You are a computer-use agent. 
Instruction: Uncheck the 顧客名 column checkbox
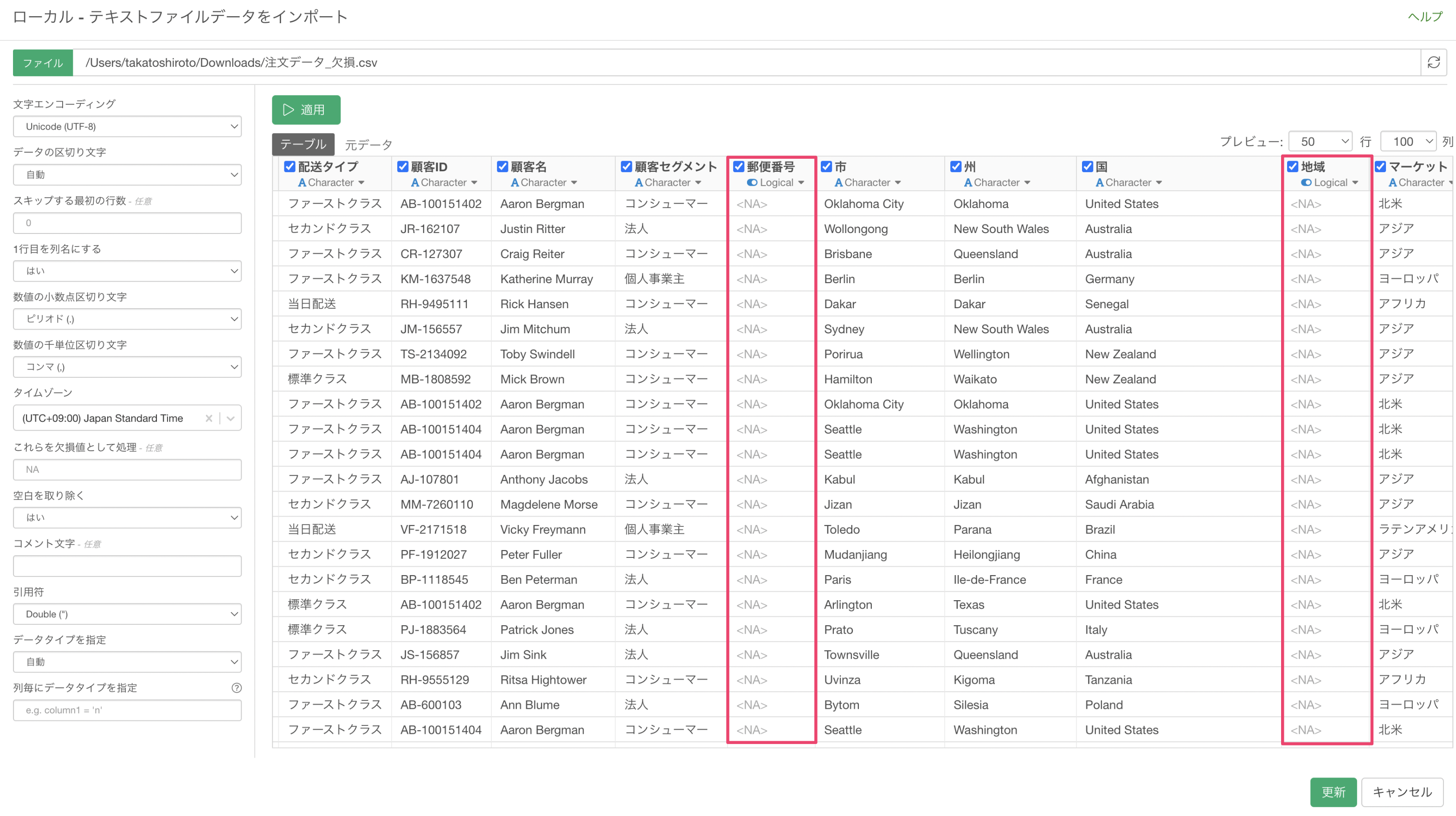(502, 166)
